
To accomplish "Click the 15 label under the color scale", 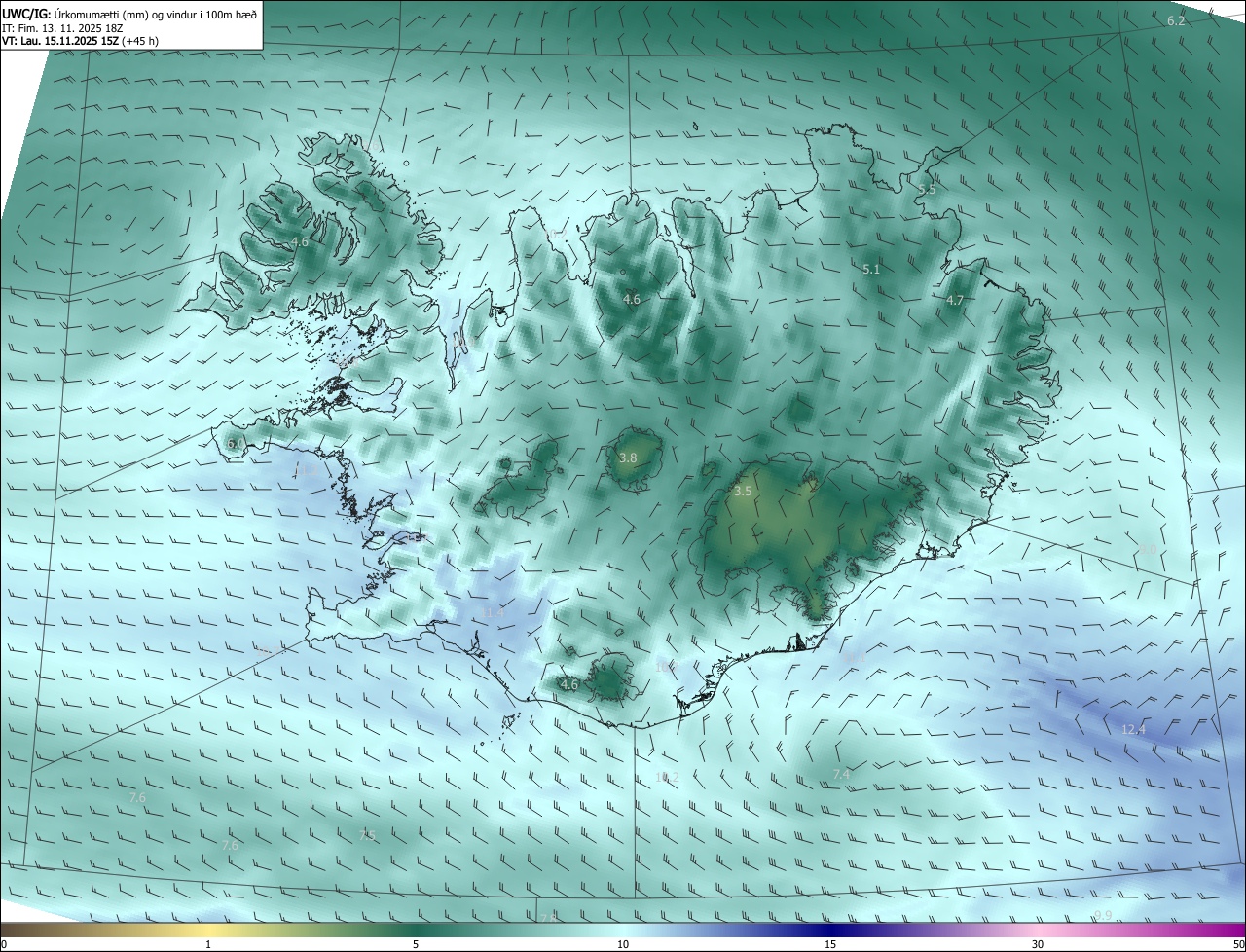I will 830,944.
